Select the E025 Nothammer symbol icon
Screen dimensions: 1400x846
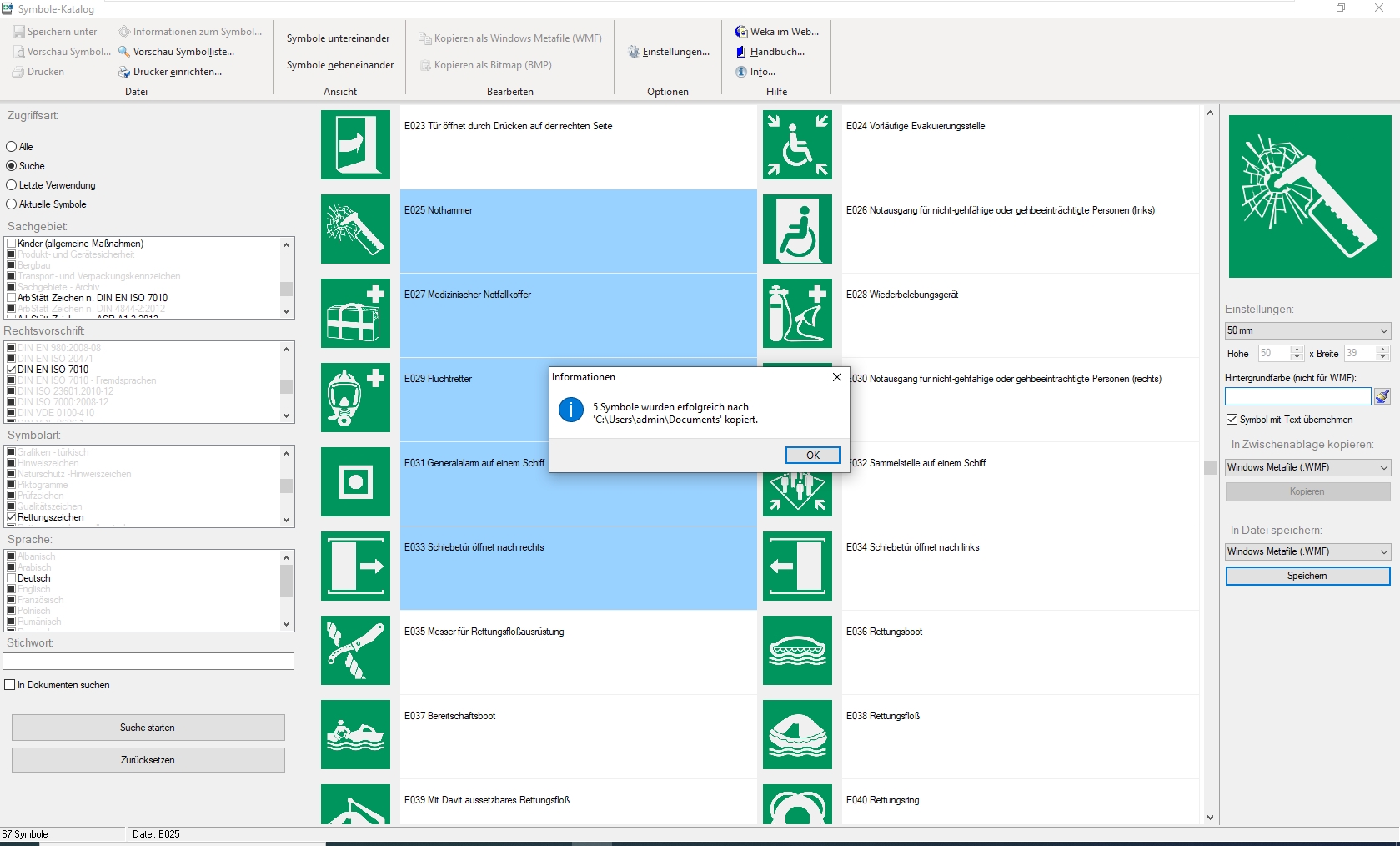355,229
